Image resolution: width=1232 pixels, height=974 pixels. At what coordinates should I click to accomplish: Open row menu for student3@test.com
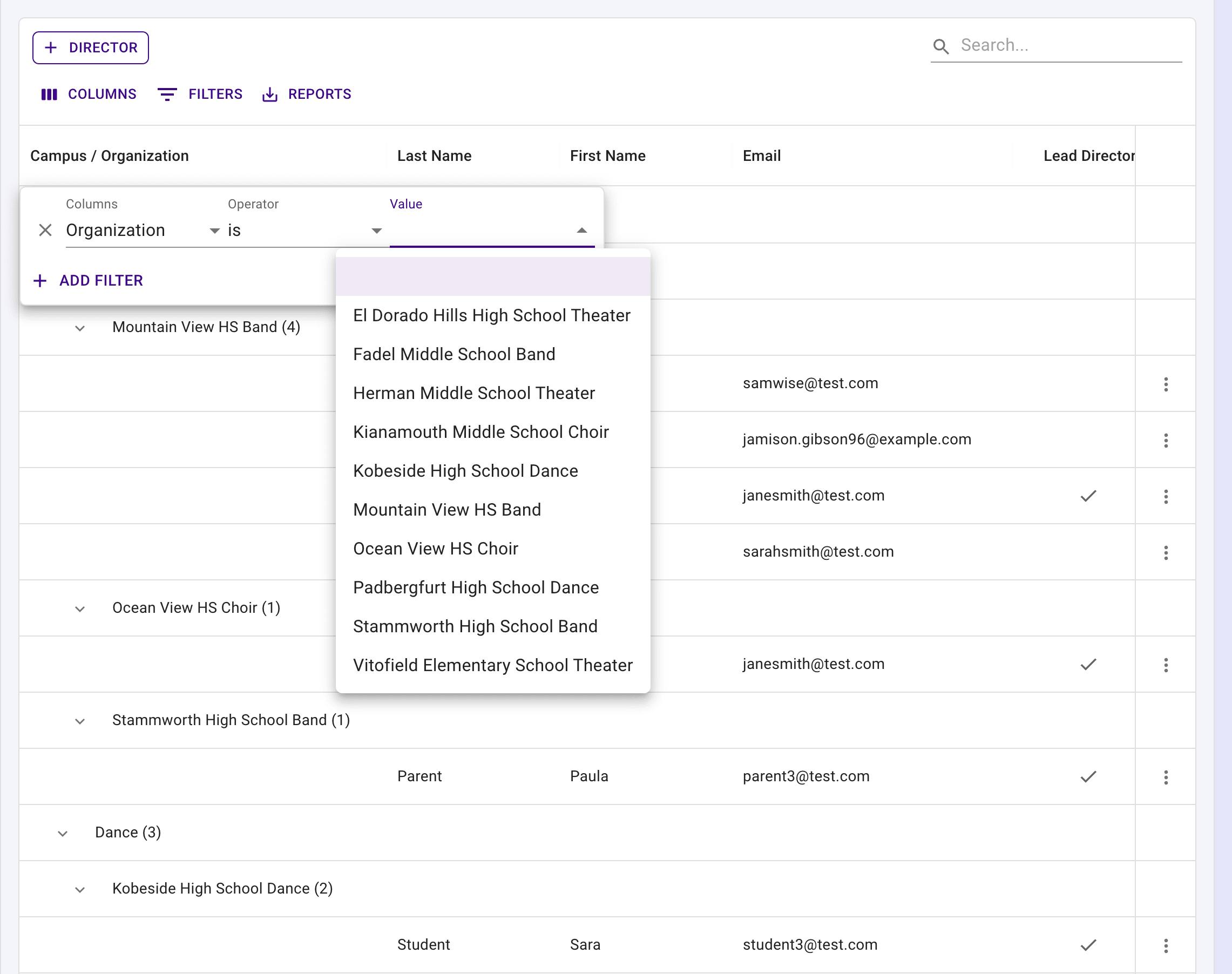click(x=1166, y=945)
